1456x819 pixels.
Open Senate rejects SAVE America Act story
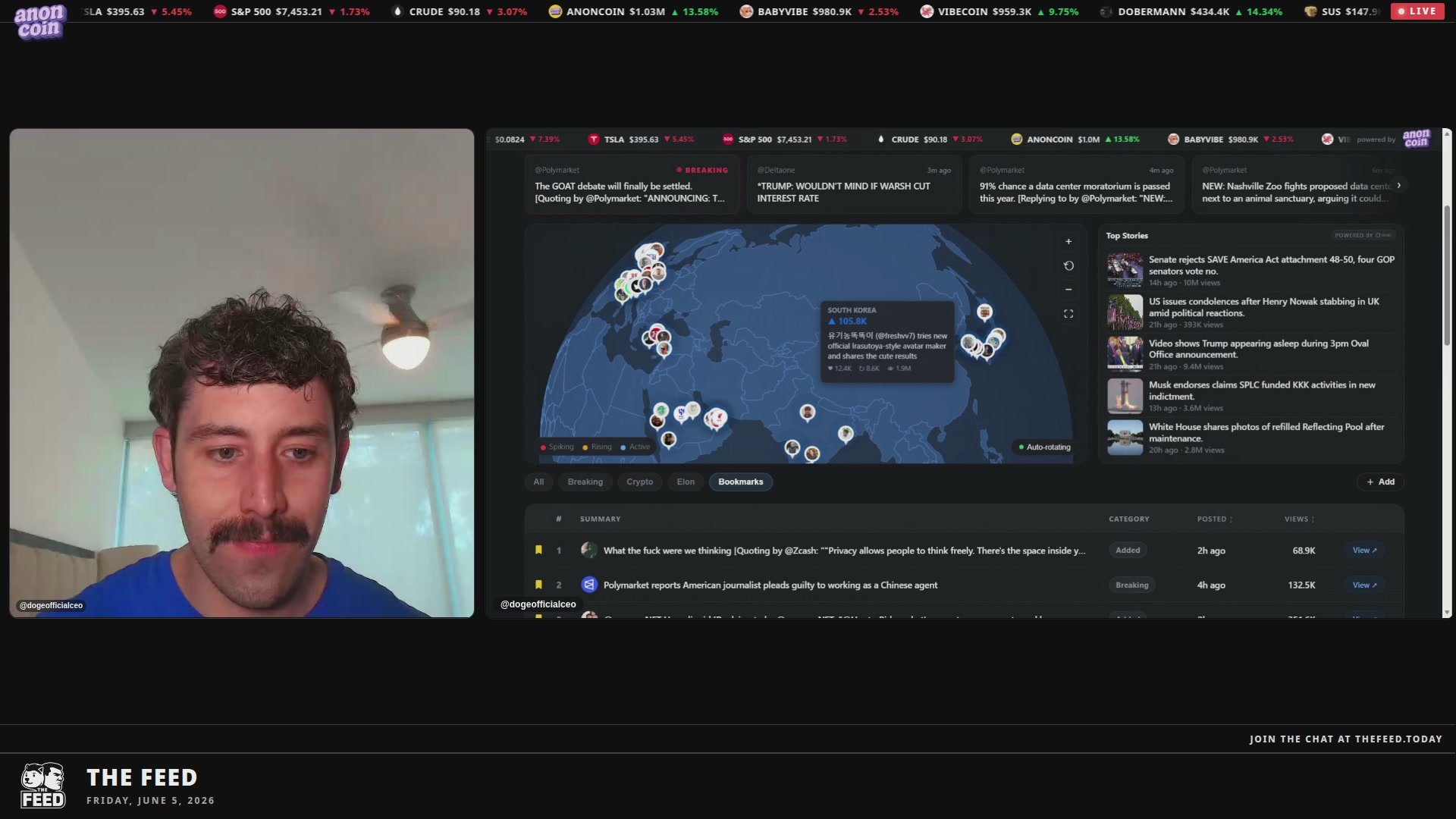pos(1251,271)
